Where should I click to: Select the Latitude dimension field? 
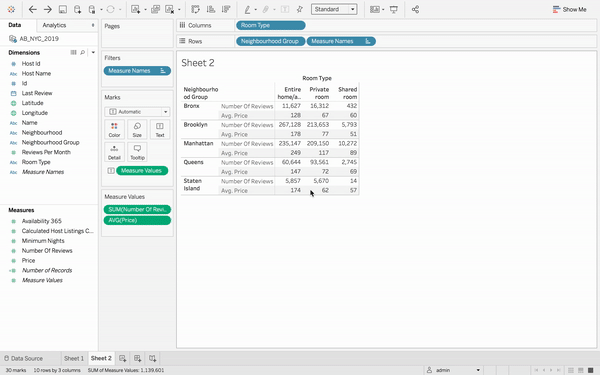[x=33, y=103]
